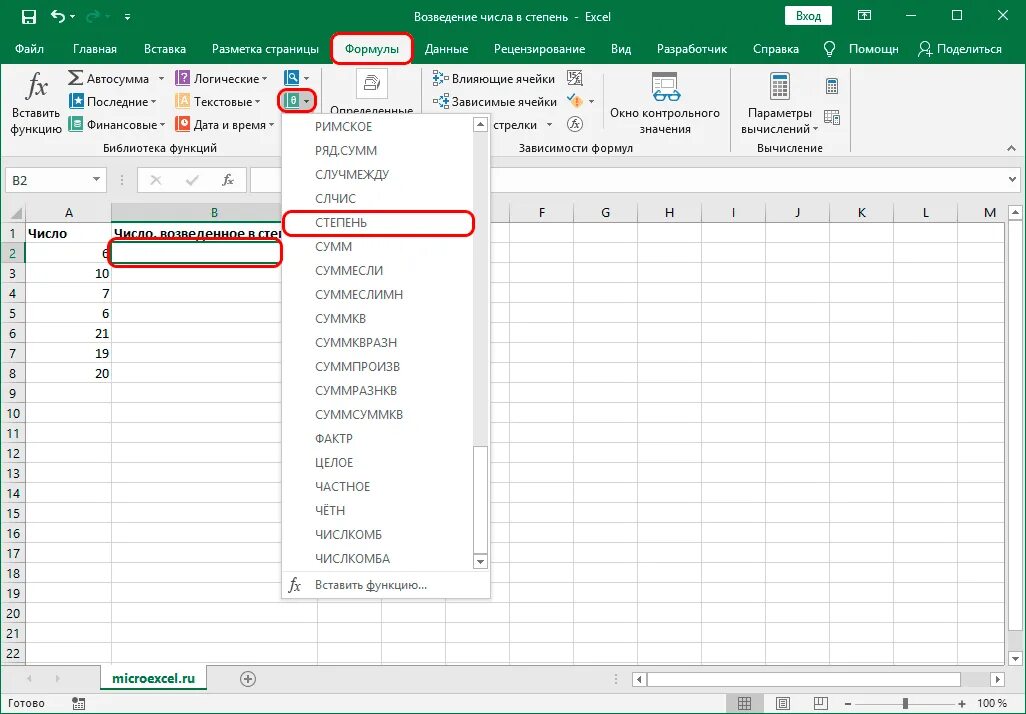Choose СУММПРОИЗВ from the function list
Viewport: 1026px width, 714px height.
pos(378,366)
